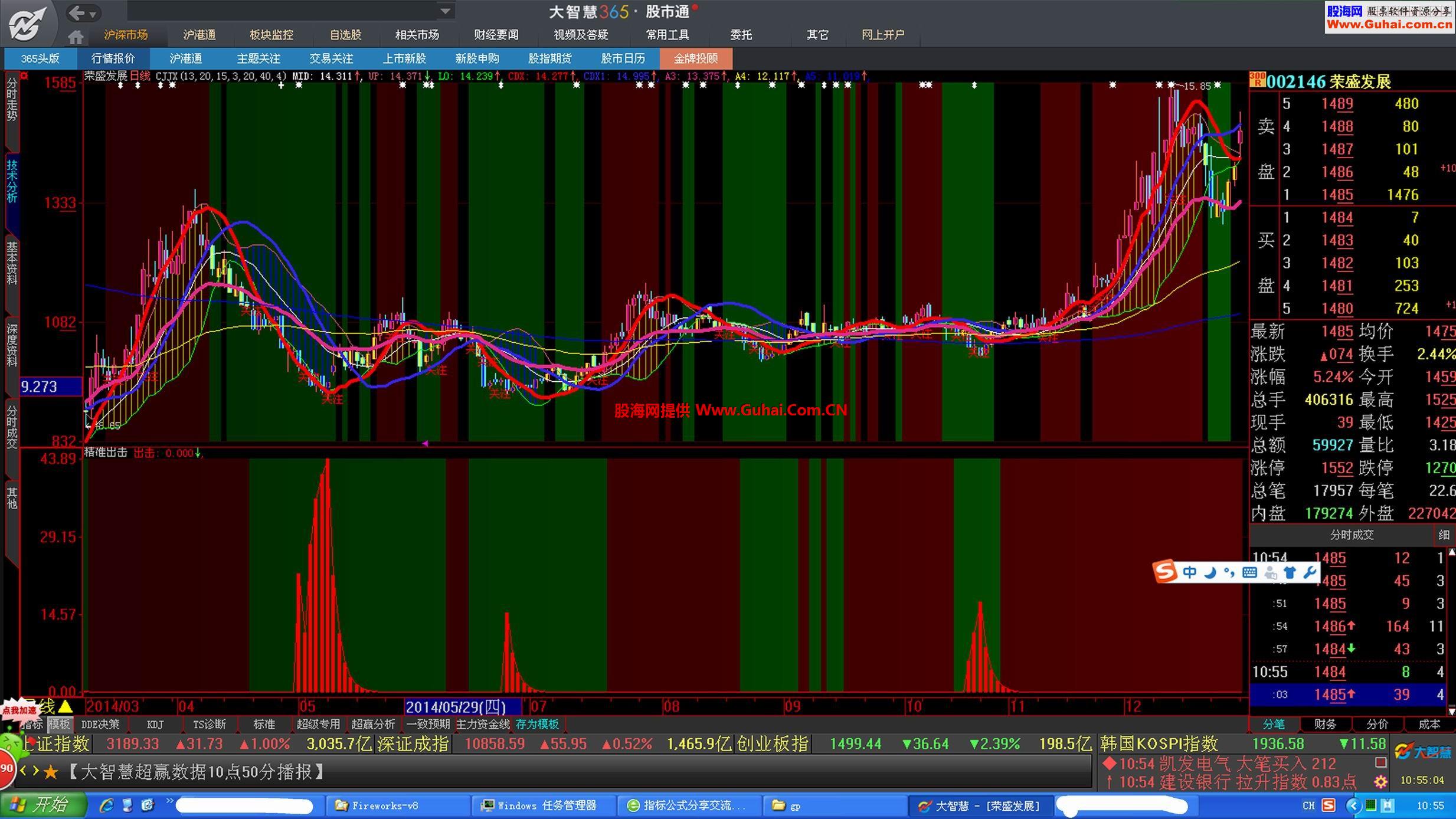Open the 沪港通 main menu
The height and width of the screenshot is (819, 1456).
[x=199, y=35]
